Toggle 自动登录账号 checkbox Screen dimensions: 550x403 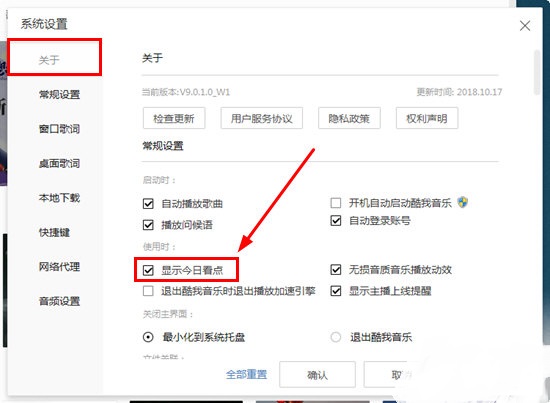tap(336, 221)
